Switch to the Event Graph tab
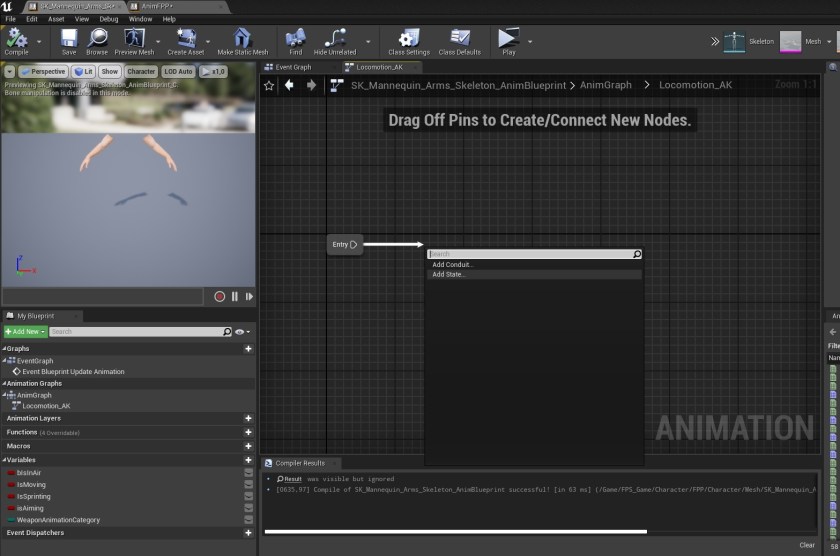The image size is (840, 556). [x=294, y=67]
